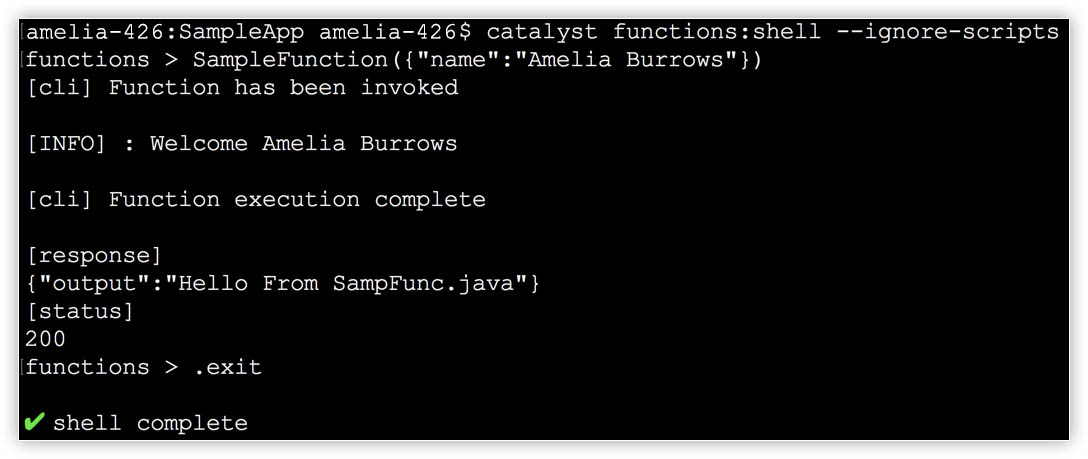Click the green checkmark before shell complete
This screenshot has height=459, width=1088.
(34, 422)
